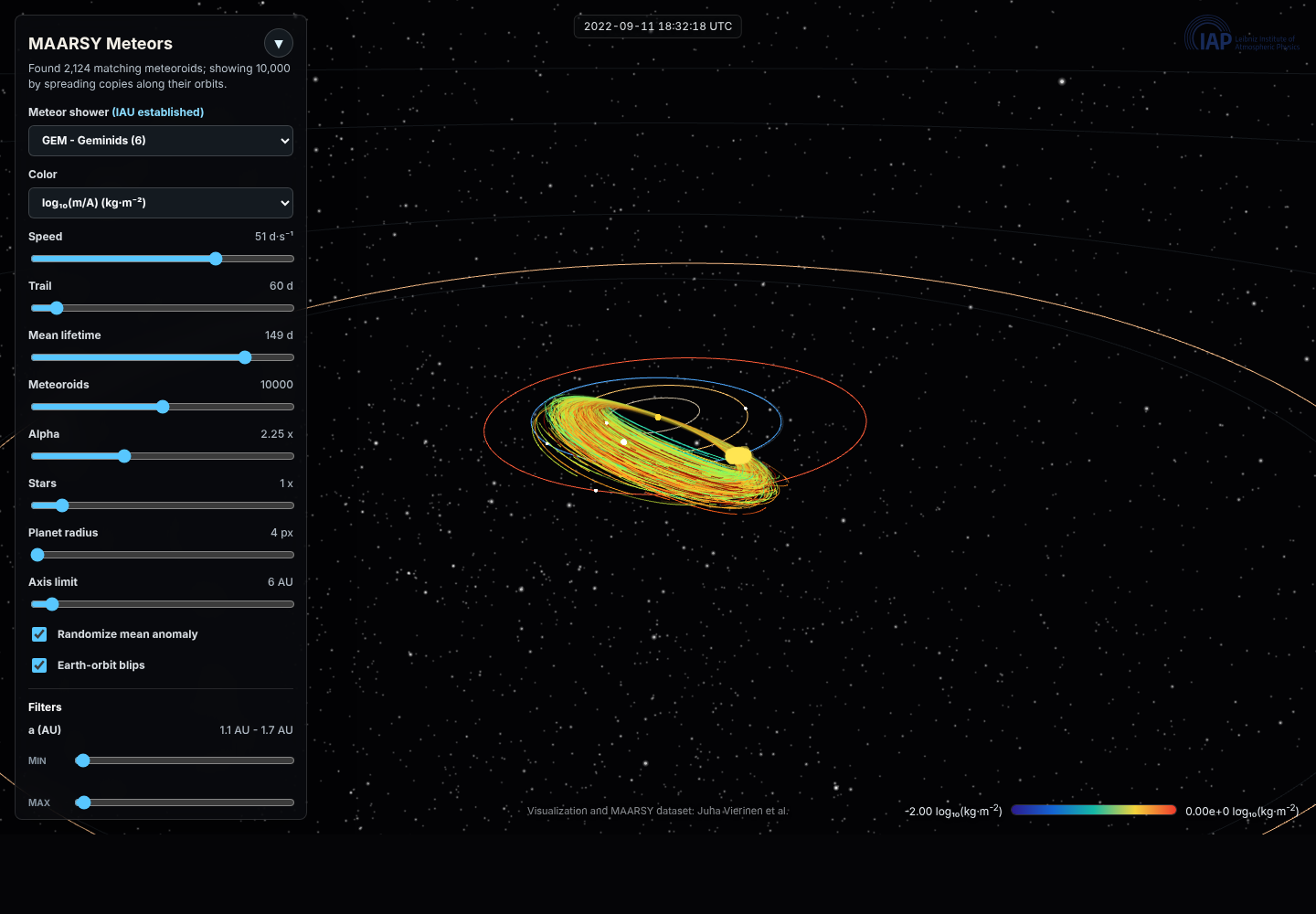Click the semi-major axis MAX filter slider

(185, 802)
